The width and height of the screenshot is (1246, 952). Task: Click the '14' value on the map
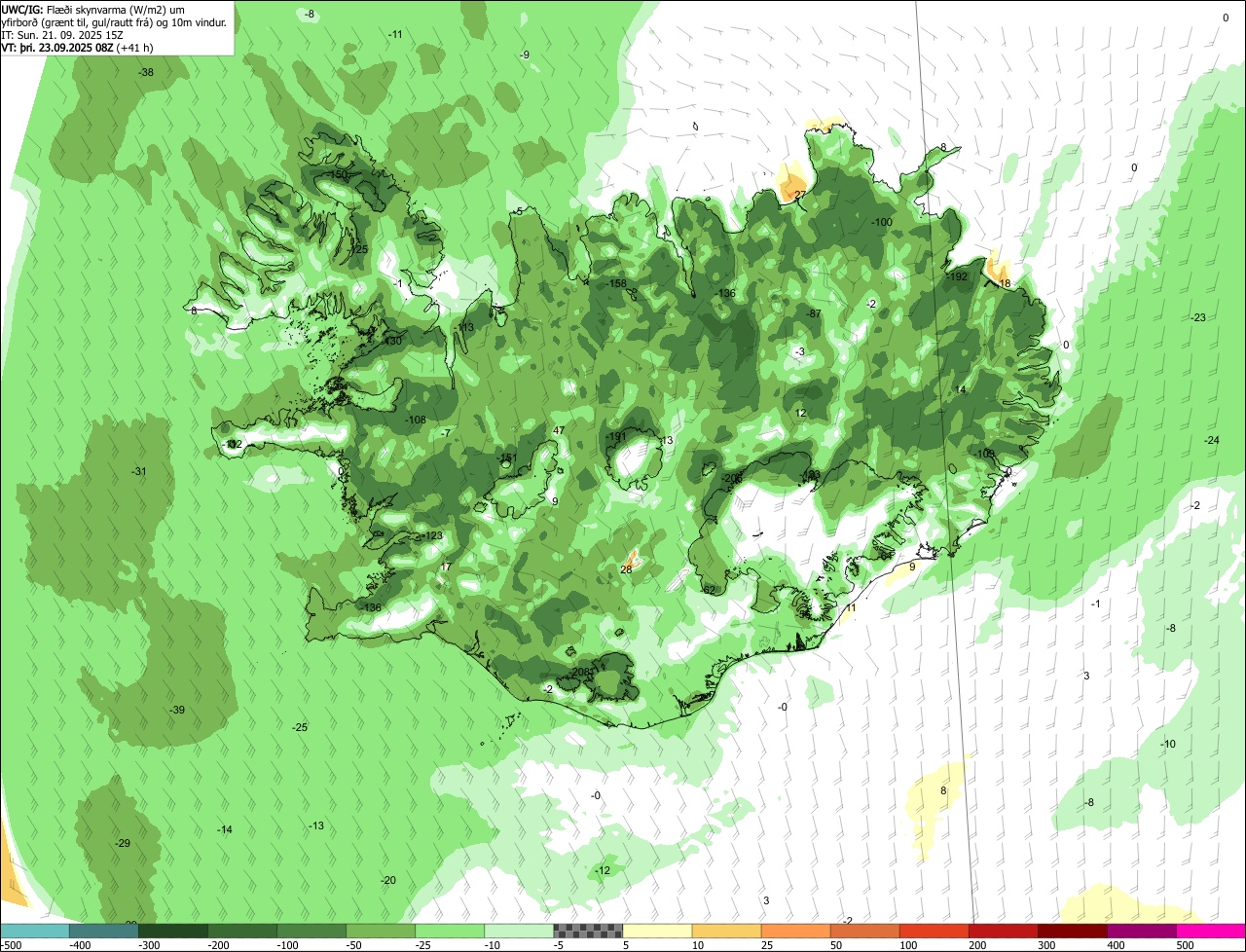tap(960, 390)
